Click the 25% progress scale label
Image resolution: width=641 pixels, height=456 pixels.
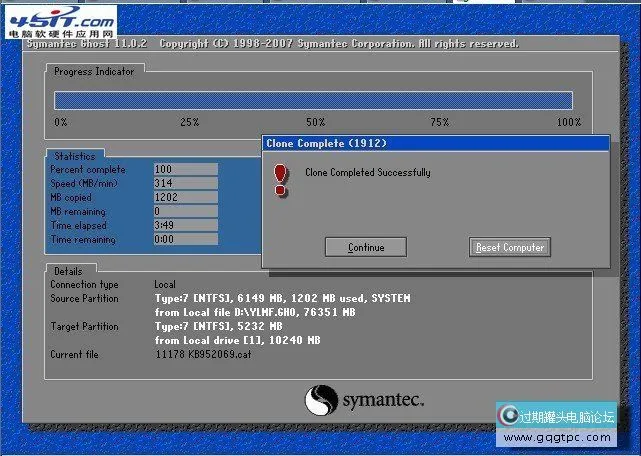coord(190,122)
